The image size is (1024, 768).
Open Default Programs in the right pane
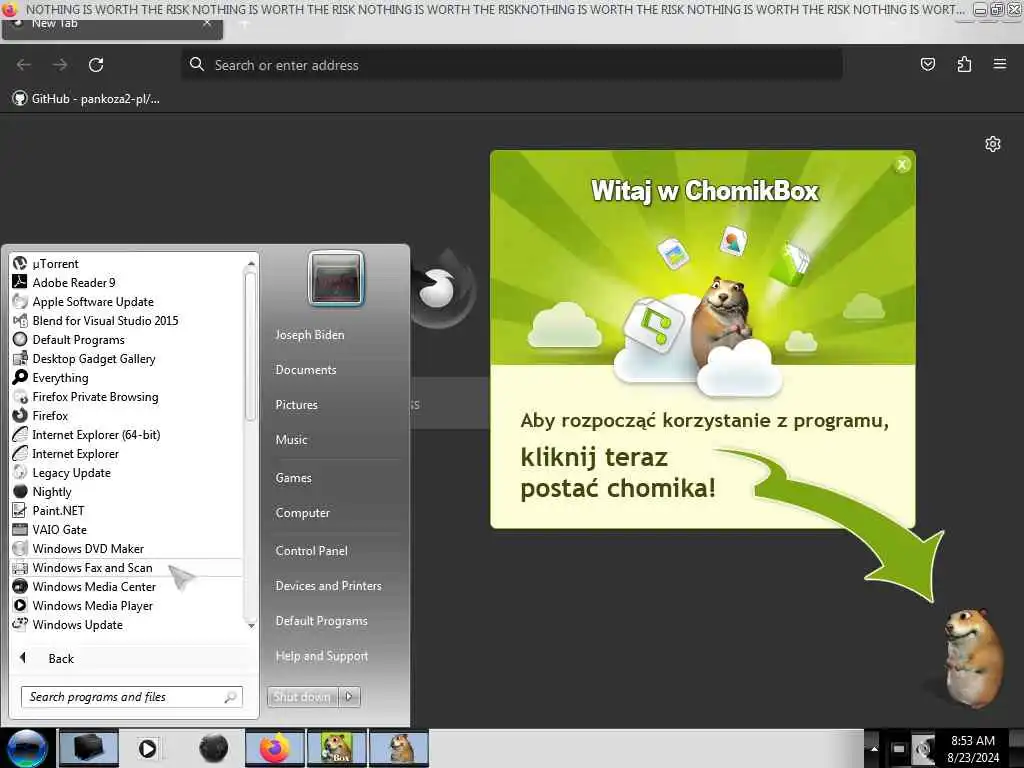coord(321,621)
